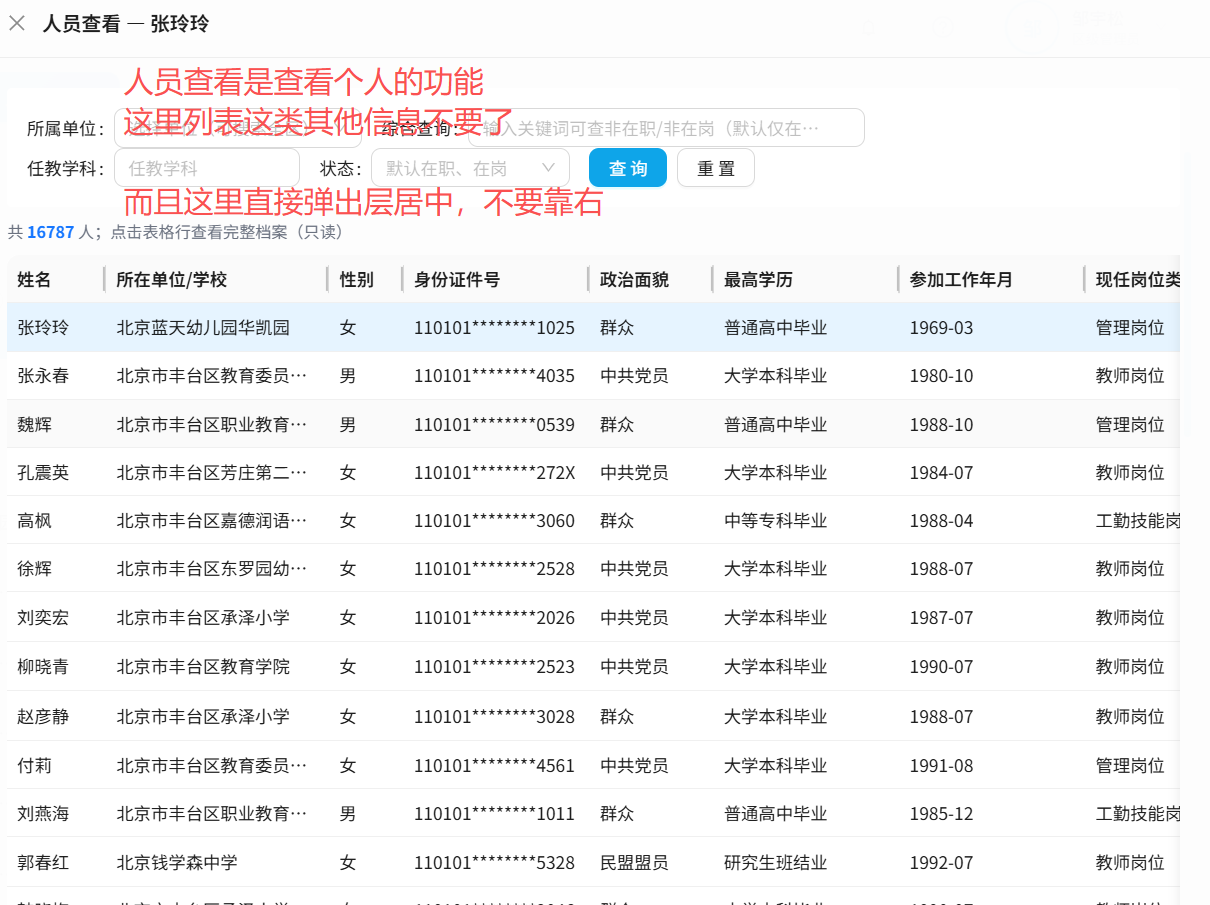Expand the 状态 dropdown chevron
The height and width of the screenshot is (905, 1210).
coord(548,168)
